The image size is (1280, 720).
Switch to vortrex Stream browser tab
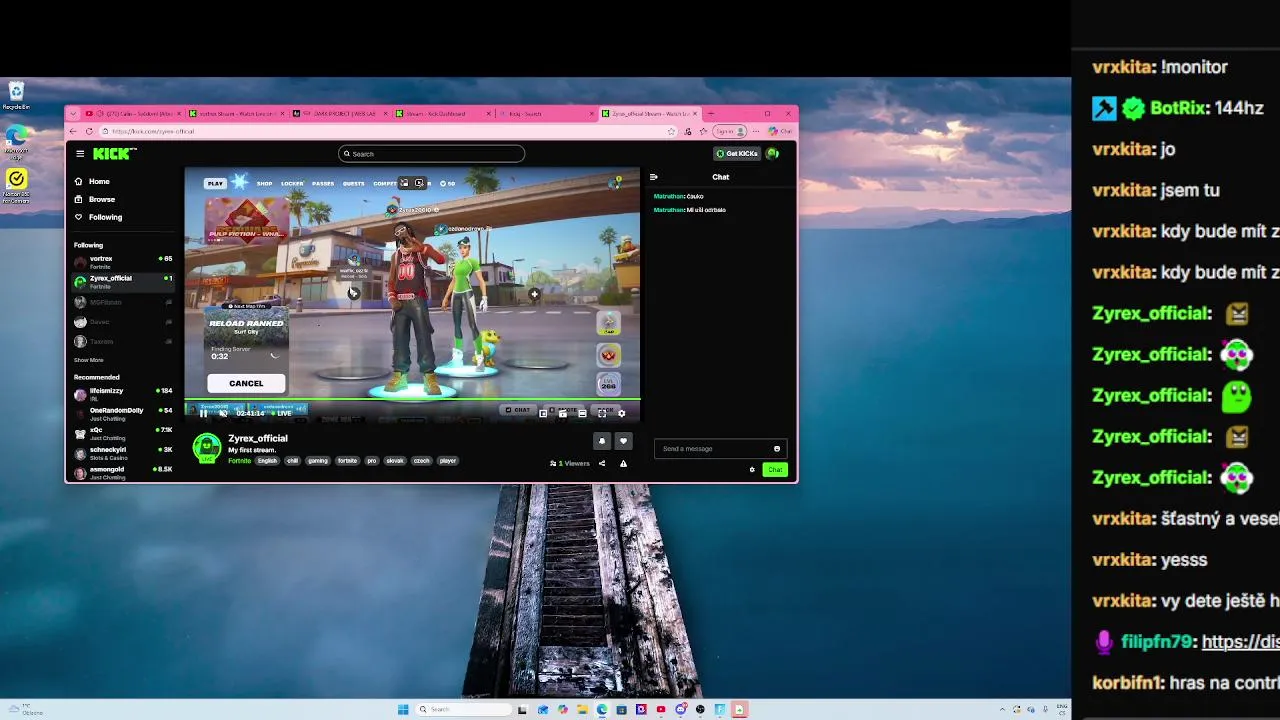pos(238,113)
